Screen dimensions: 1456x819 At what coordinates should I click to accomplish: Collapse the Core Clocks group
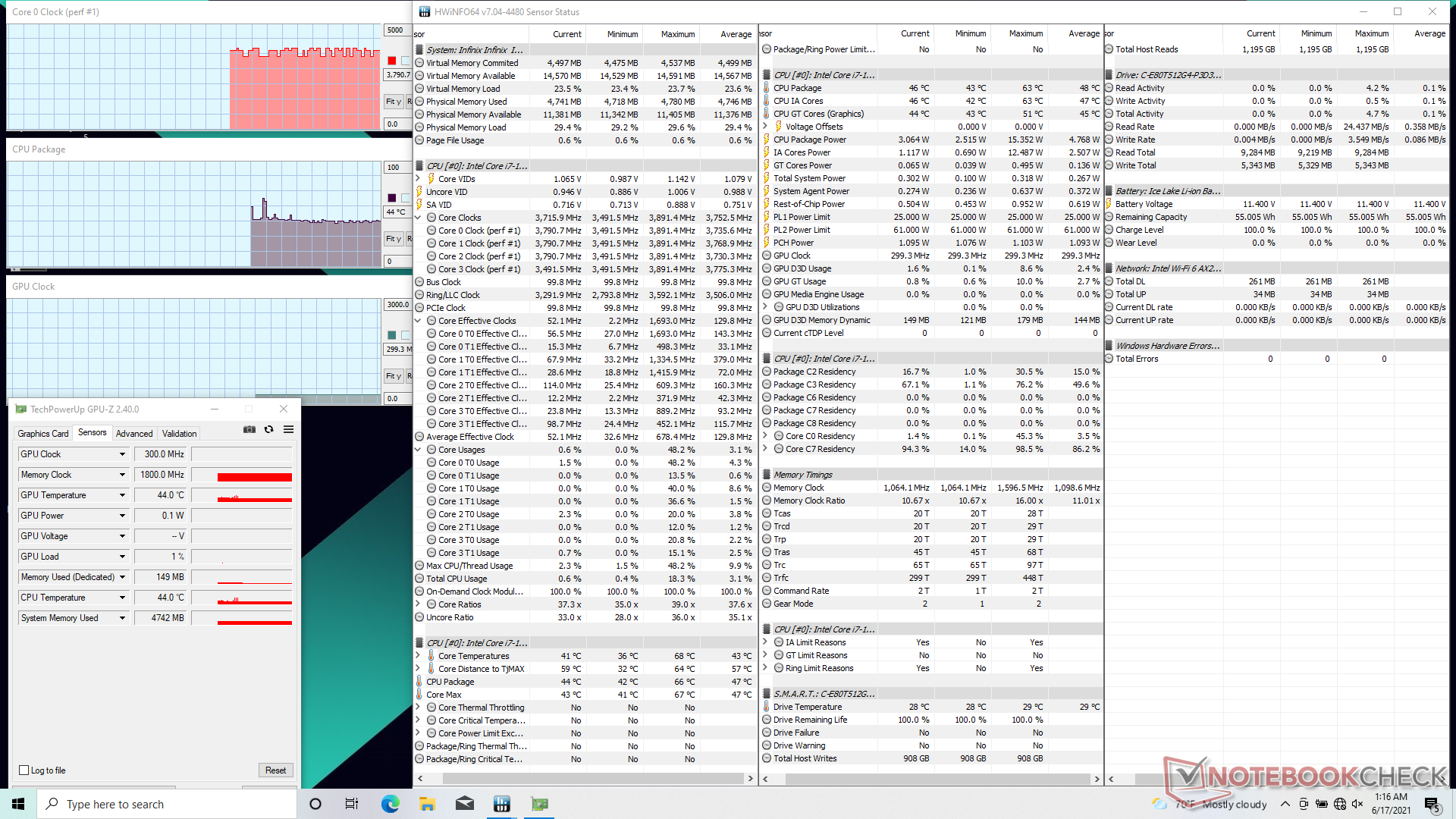(418, 218)
